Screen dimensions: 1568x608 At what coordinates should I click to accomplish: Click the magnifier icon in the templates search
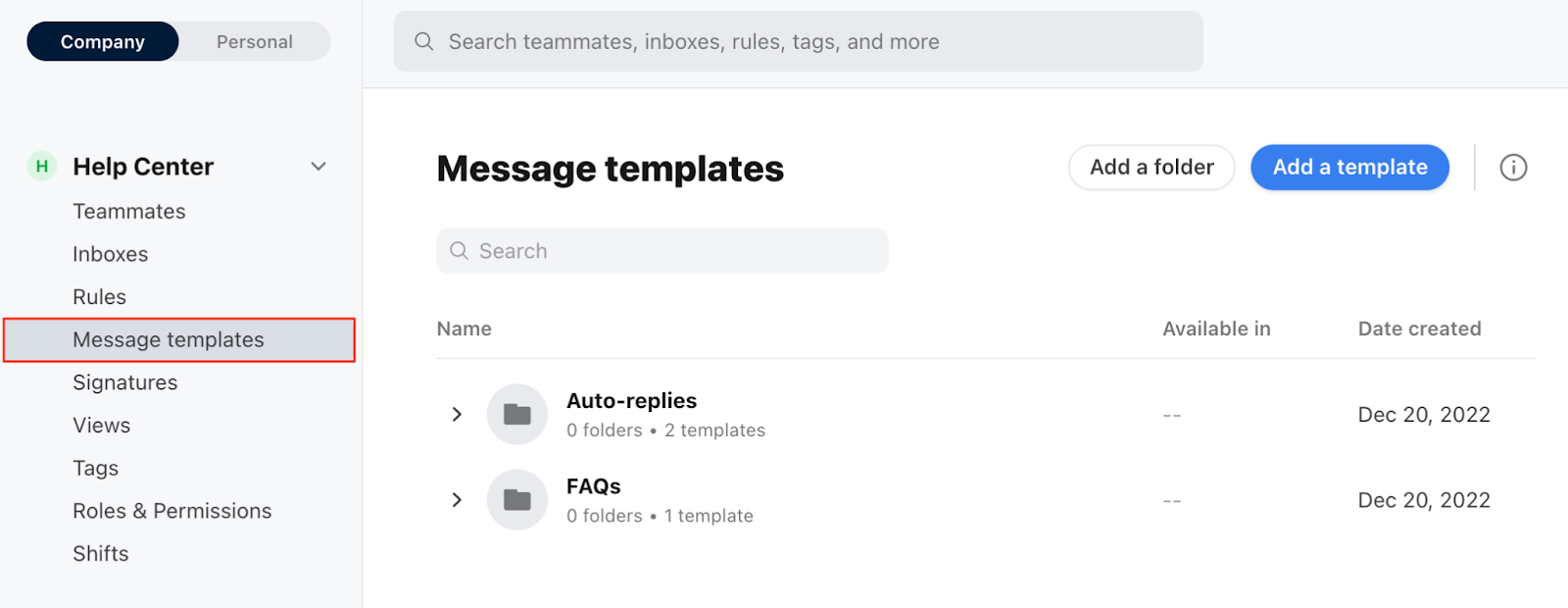click(x=459, y=251)
